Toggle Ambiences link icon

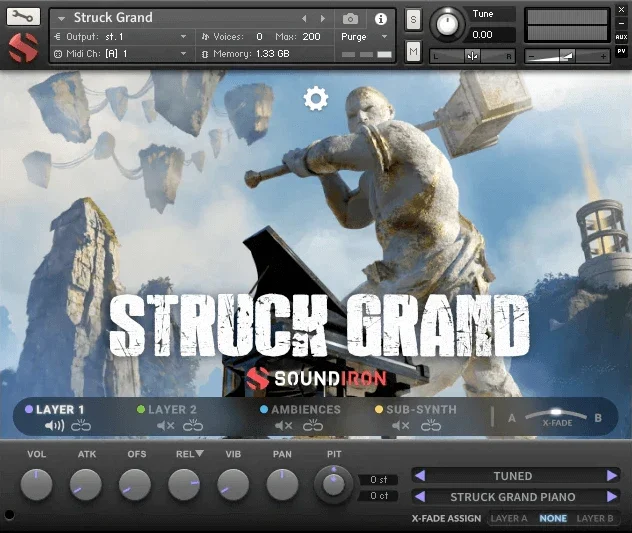coord(313,426)
